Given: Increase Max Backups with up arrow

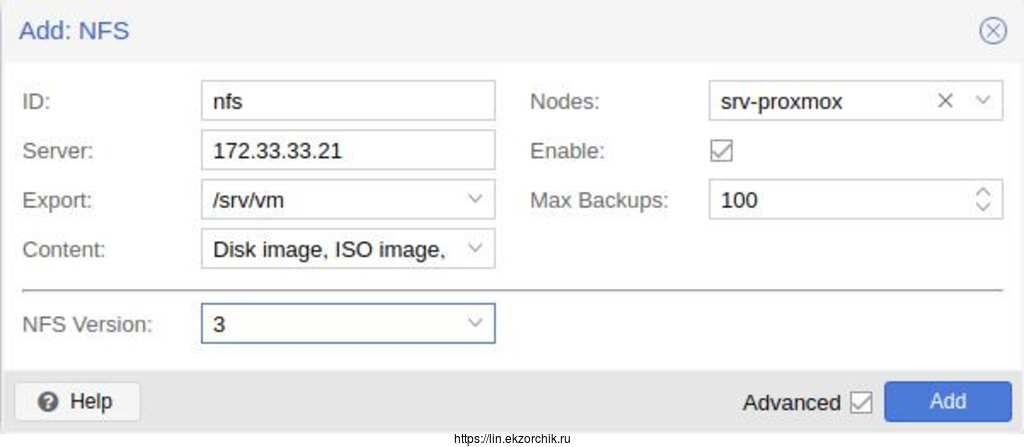Looking at the screenshot, I should [982, 192].
